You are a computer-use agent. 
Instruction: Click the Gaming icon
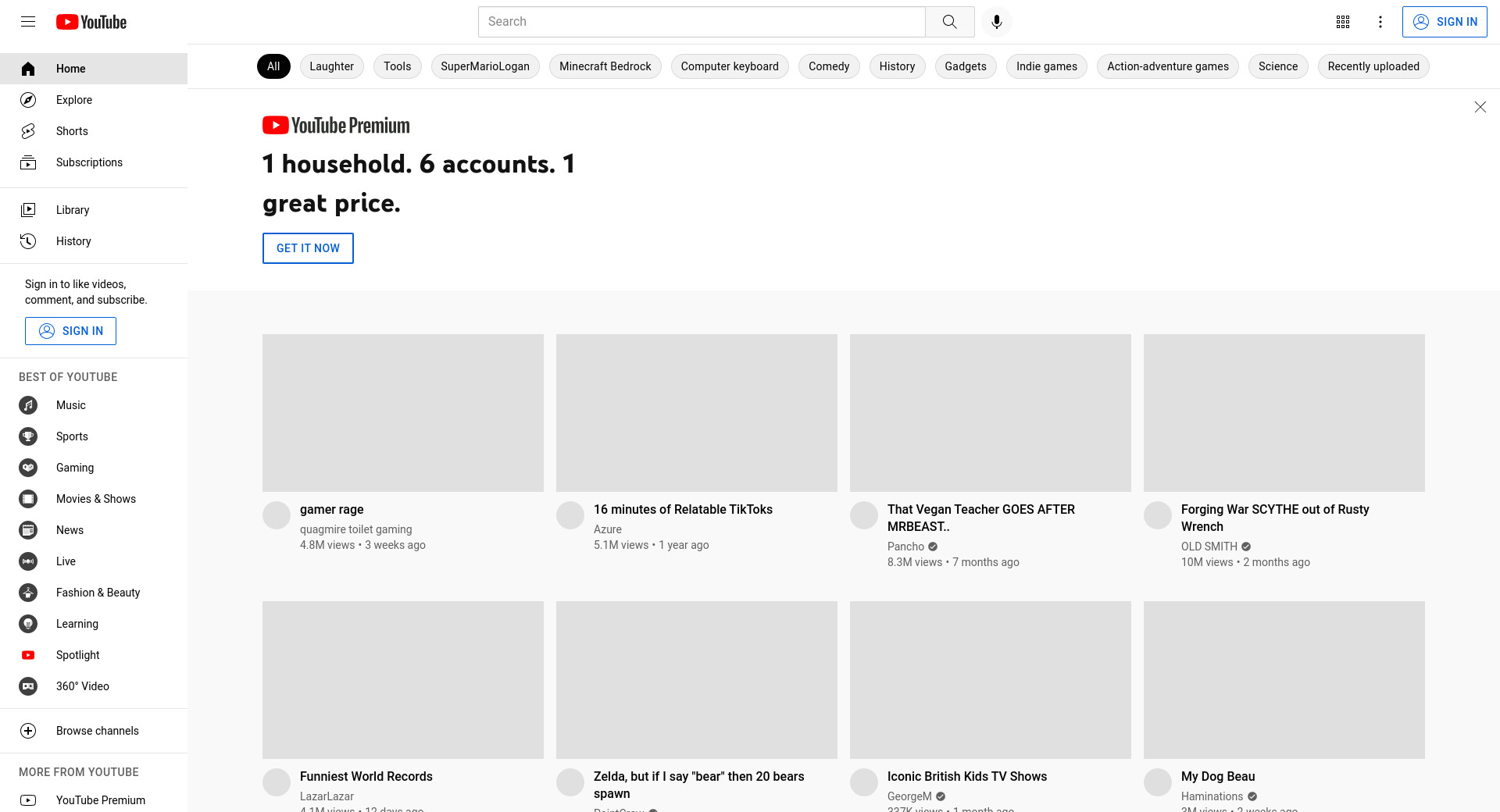click(x=28, y=468)
